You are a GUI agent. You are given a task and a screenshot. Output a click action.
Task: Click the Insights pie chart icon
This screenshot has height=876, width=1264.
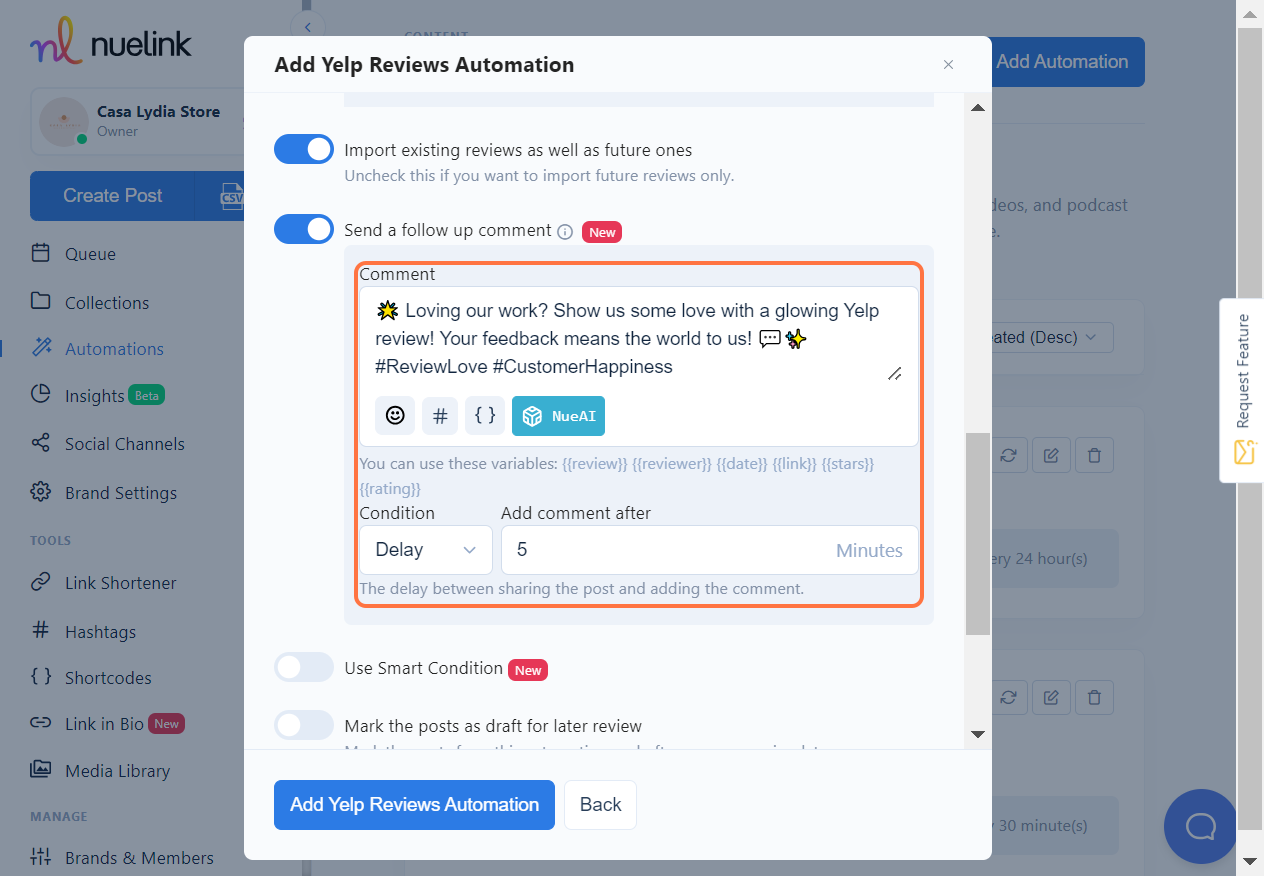(41, 395)
